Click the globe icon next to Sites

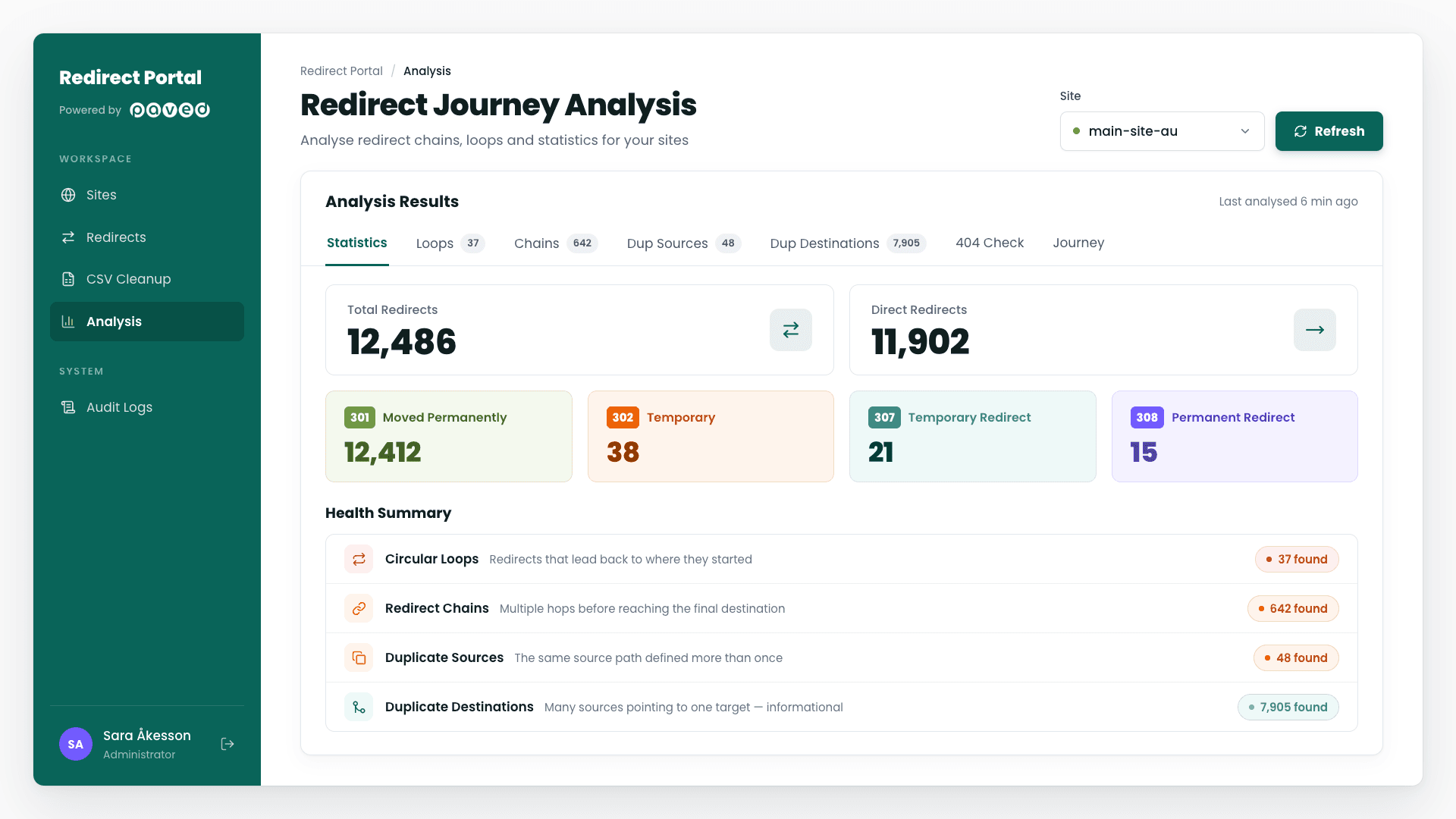coord(68,195)
